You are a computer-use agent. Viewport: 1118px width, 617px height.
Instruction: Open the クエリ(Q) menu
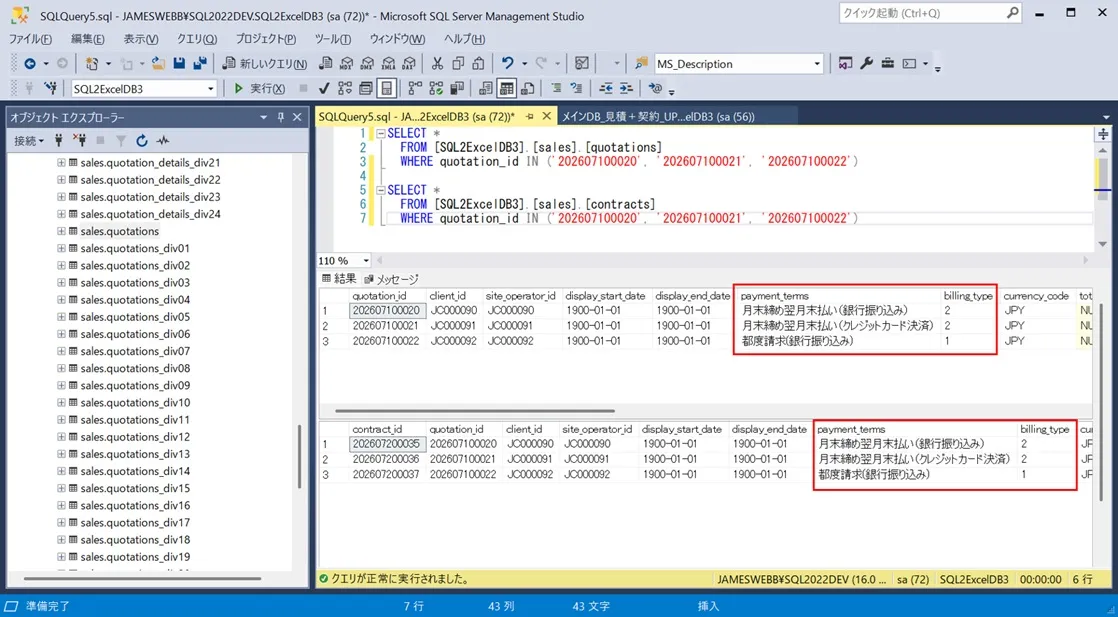click(x=197, y=39)
